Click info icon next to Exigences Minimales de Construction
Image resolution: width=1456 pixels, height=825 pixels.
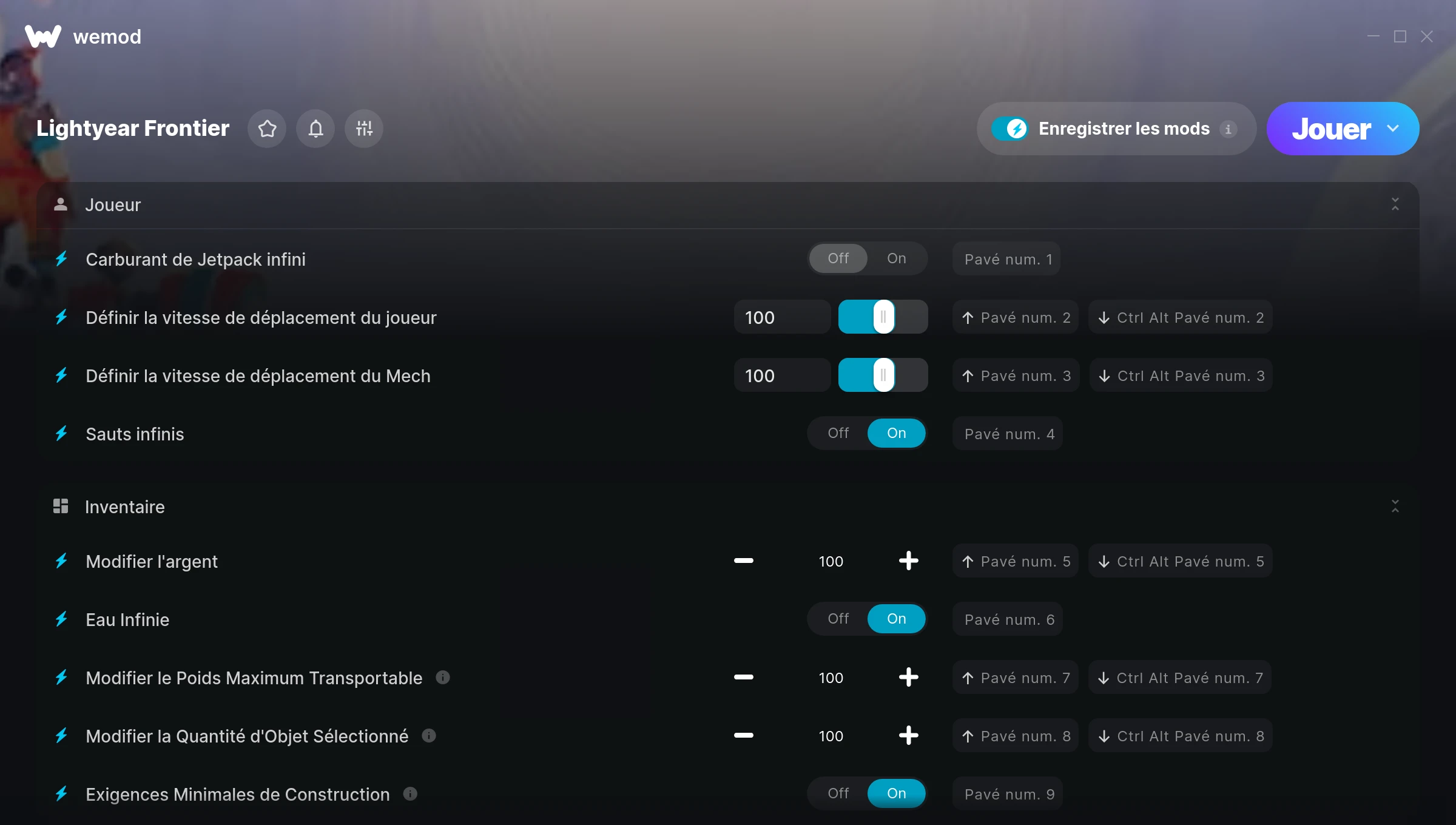410,794
